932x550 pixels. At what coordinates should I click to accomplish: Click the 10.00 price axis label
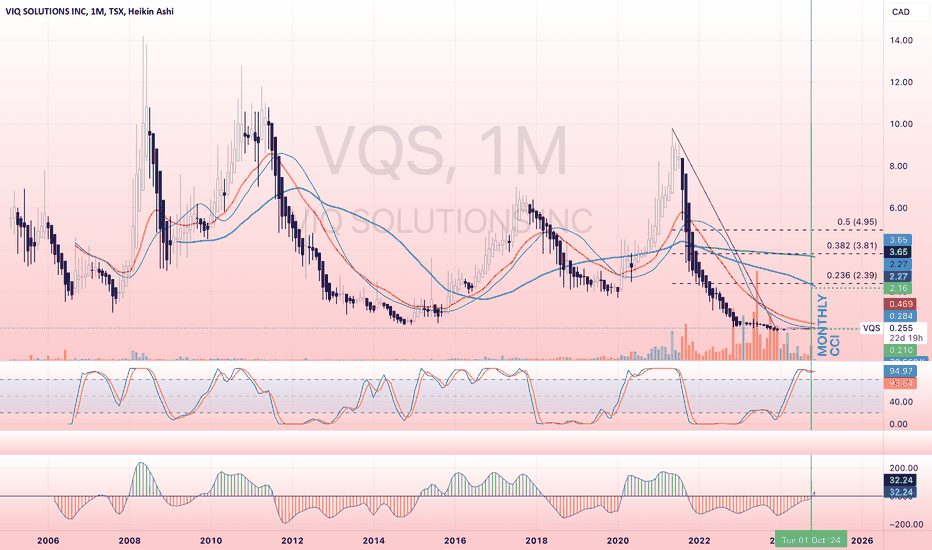click(x=901, y=124)
